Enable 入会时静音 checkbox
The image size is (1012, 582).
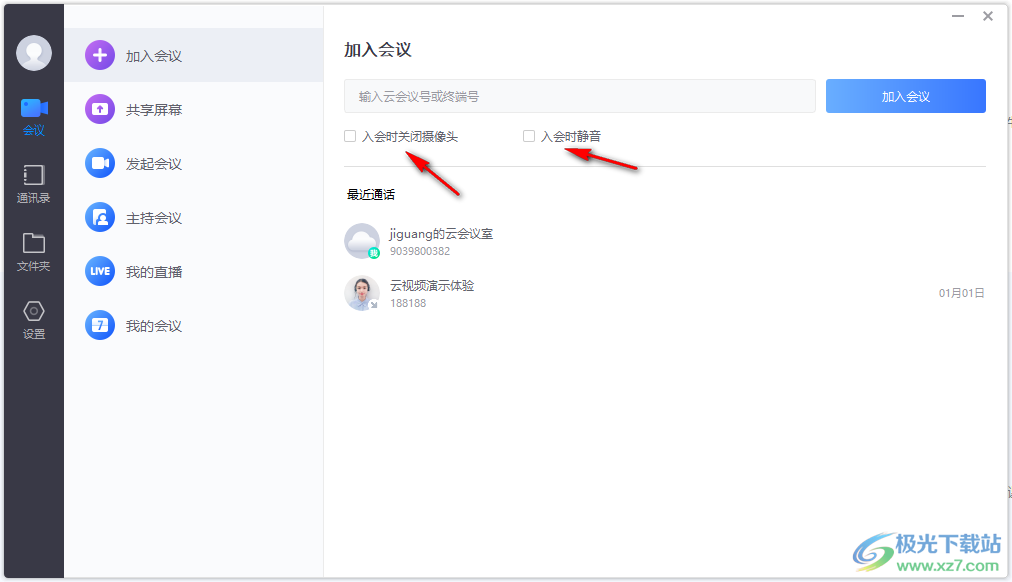[529, 136]
